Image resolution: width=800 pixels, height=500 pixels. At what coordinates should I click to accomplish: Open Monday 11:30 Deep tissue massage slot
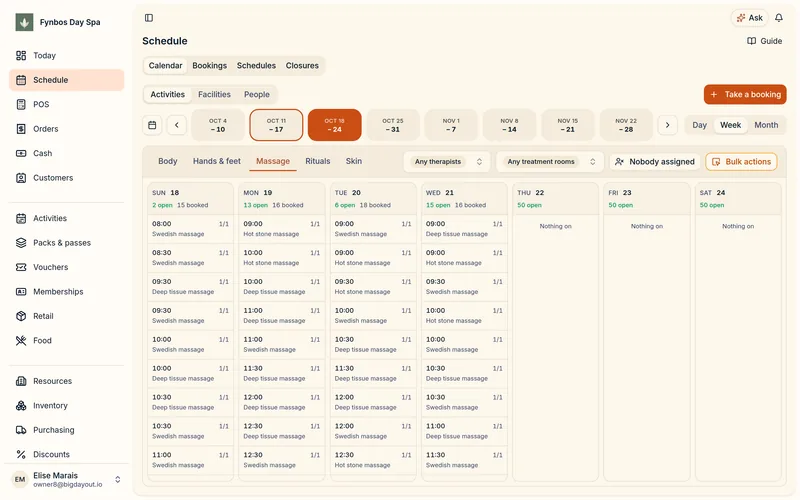282,373
